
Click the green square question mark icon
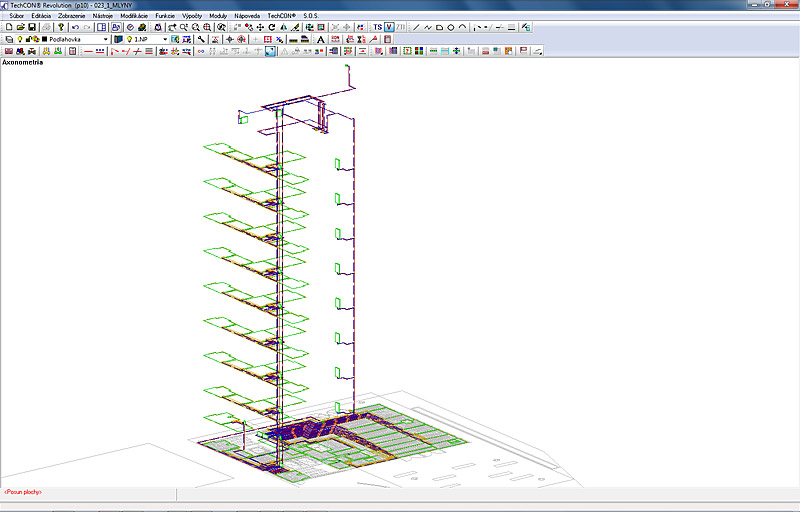pyautogui.click(x=407, y=51)
